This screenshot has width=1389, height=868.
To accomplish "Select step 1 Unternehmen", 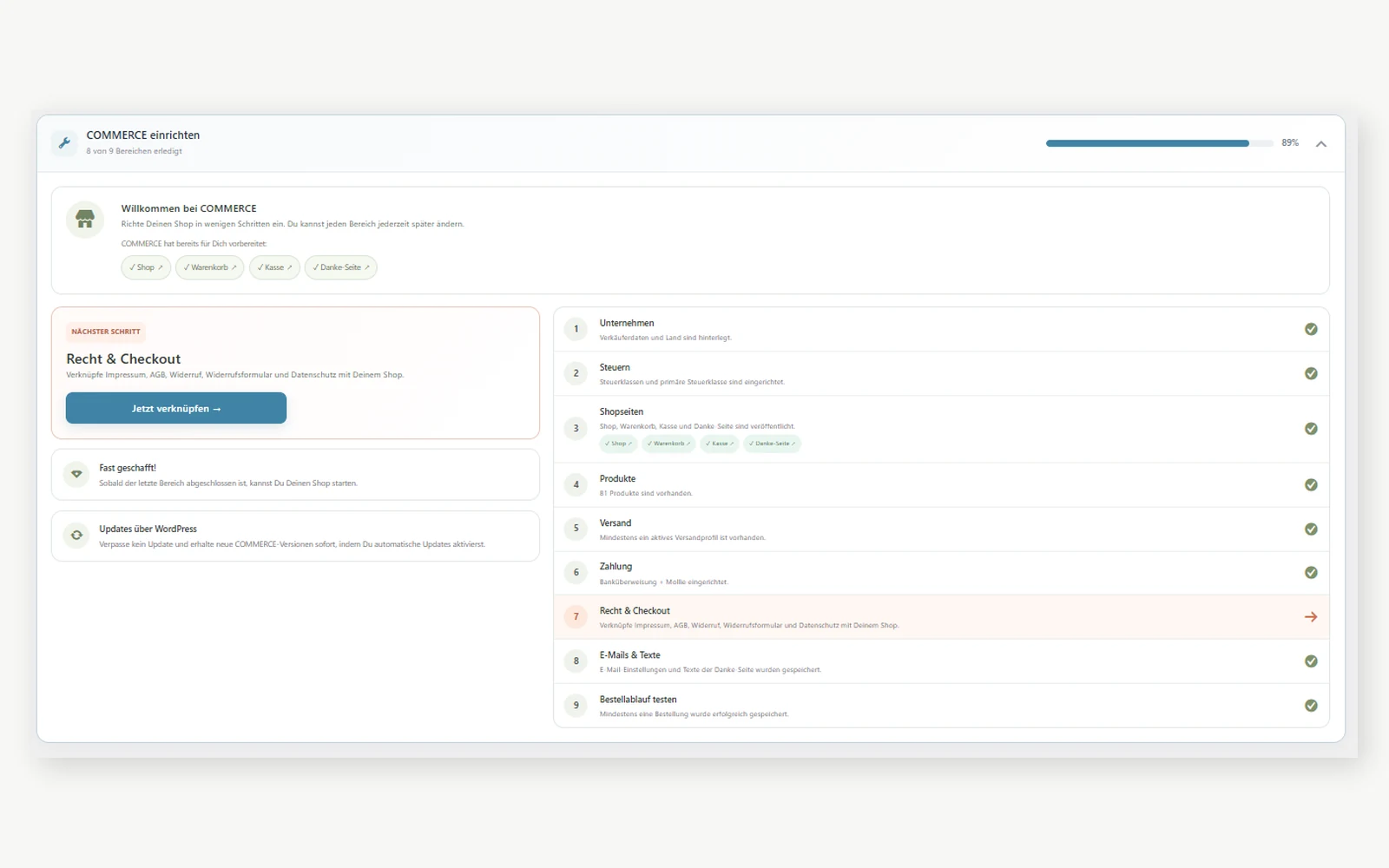I will point(941,329).
